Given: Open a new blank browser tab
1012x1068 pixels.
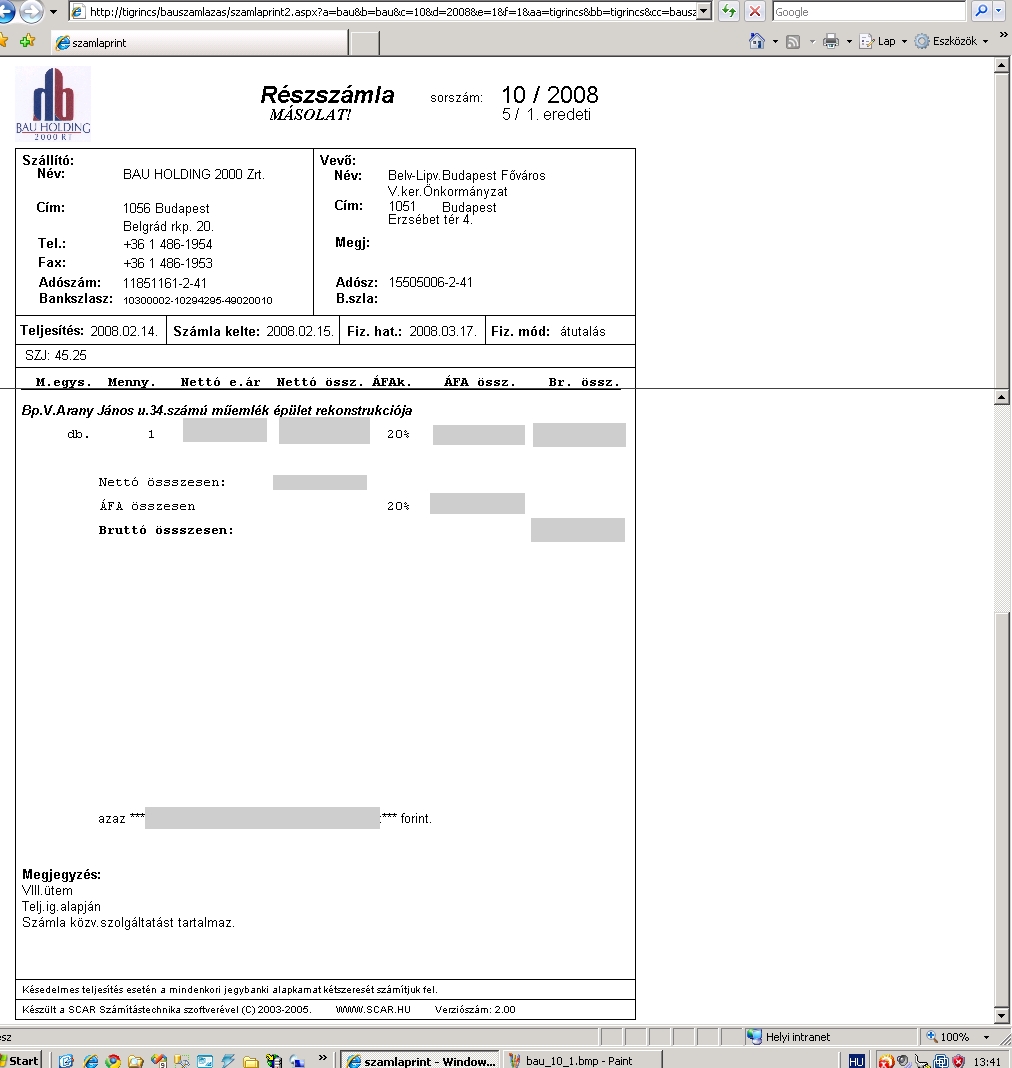Looking at the screenshot, I should click(364, 43).
